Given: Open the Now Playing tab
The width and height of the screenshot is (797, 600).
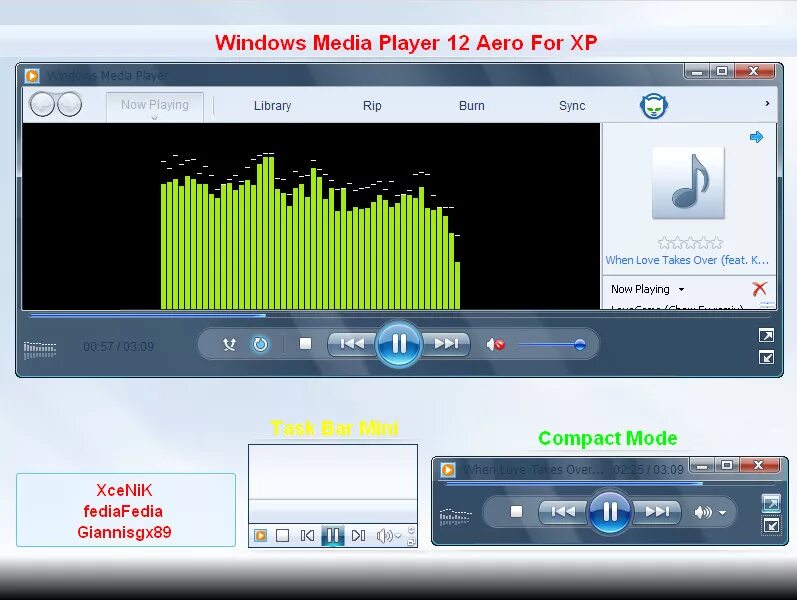Looking at the screenshot, I should (155, 105).
